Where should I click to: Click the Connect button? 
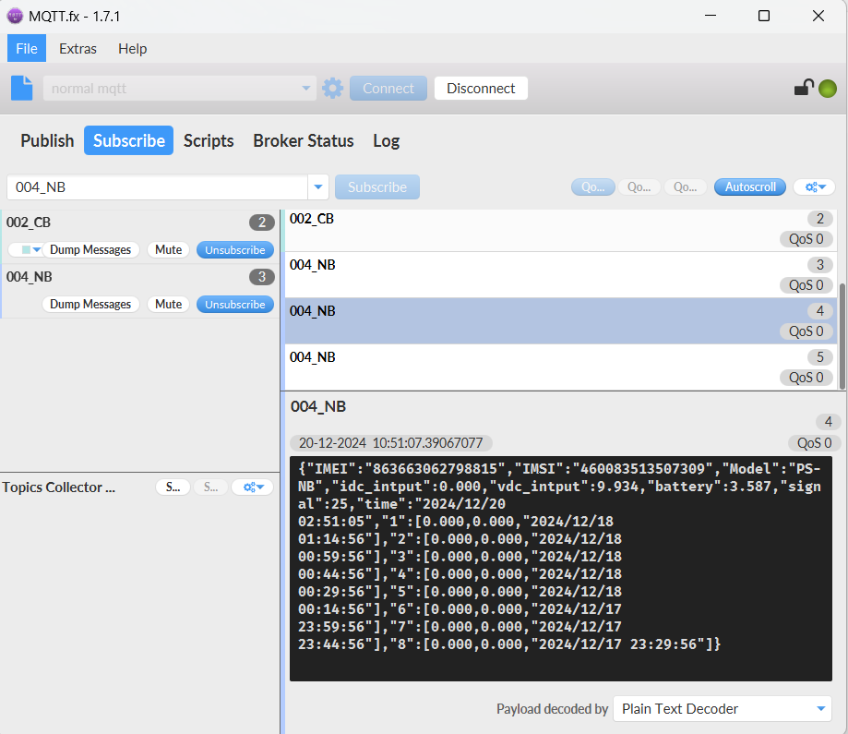388,88
